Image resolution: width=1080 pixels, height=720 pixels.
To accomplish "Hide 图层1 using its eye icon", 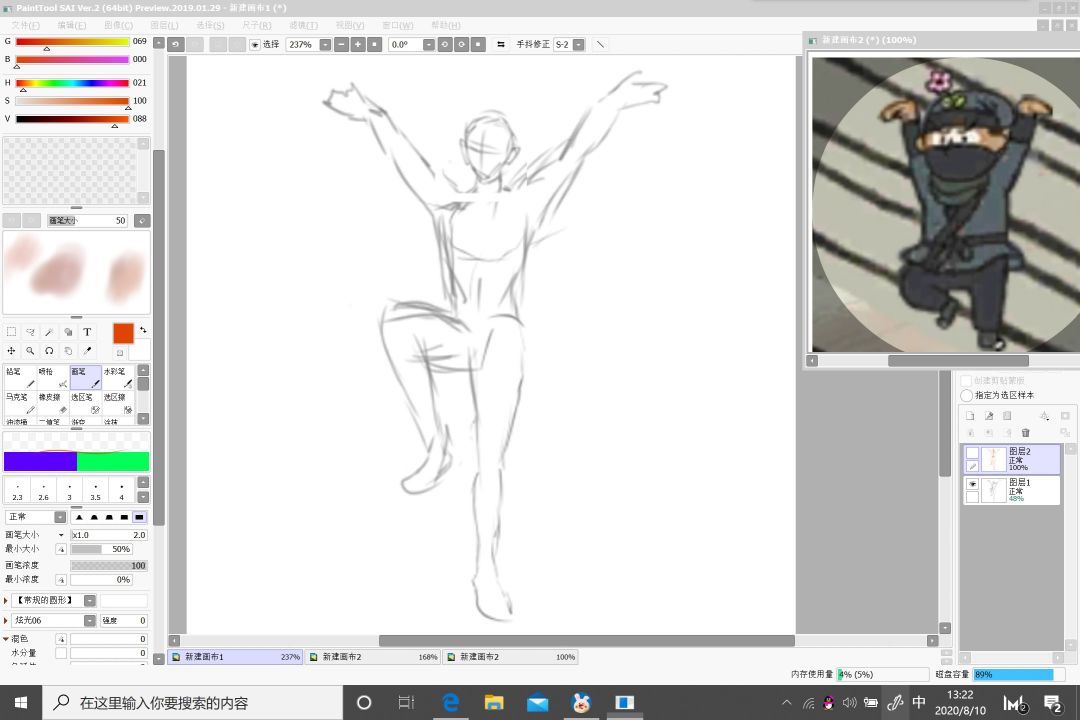I will (972, 483).
